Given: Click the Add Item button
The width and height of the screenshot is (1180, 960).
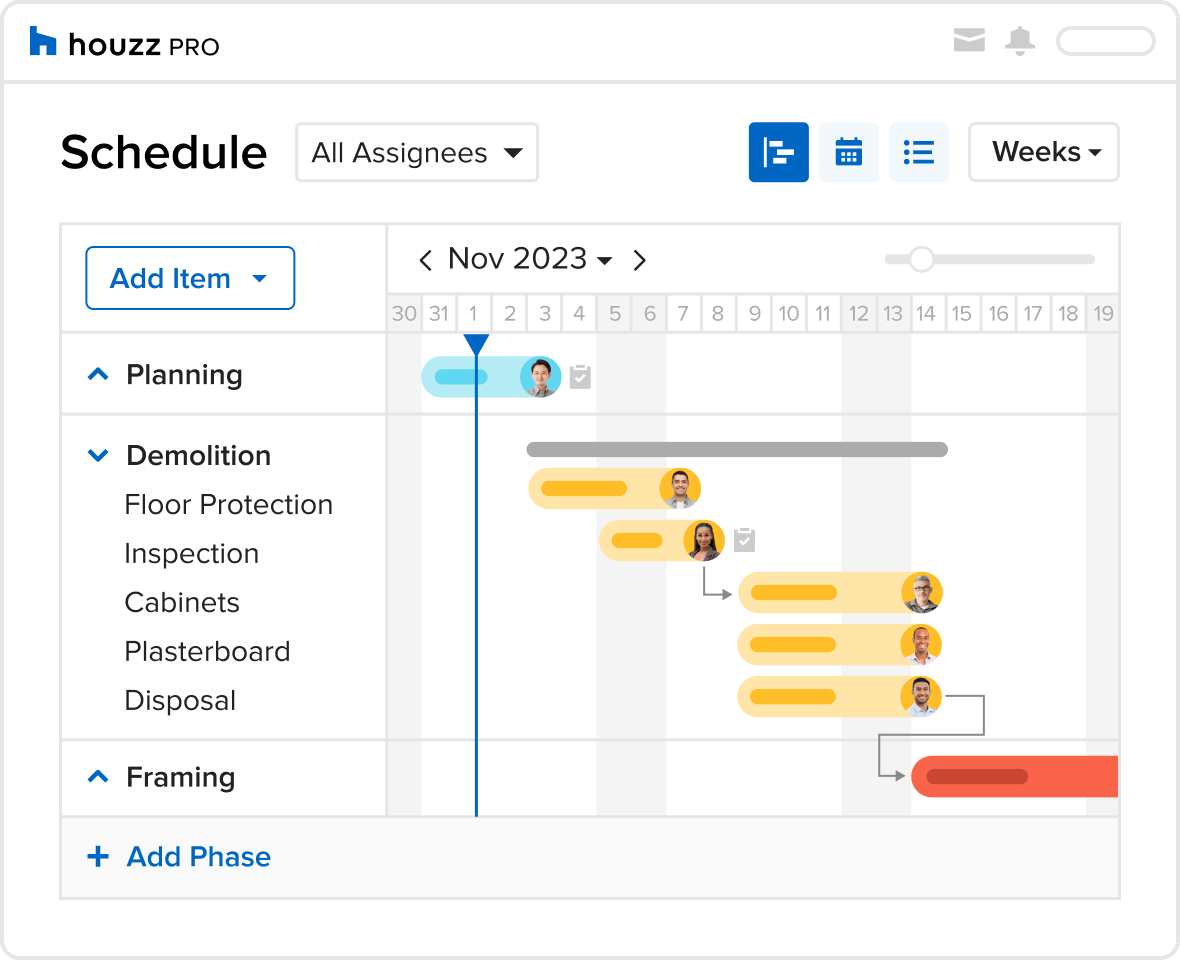Looking at the screenshot, I should click(x=190, y=278).
